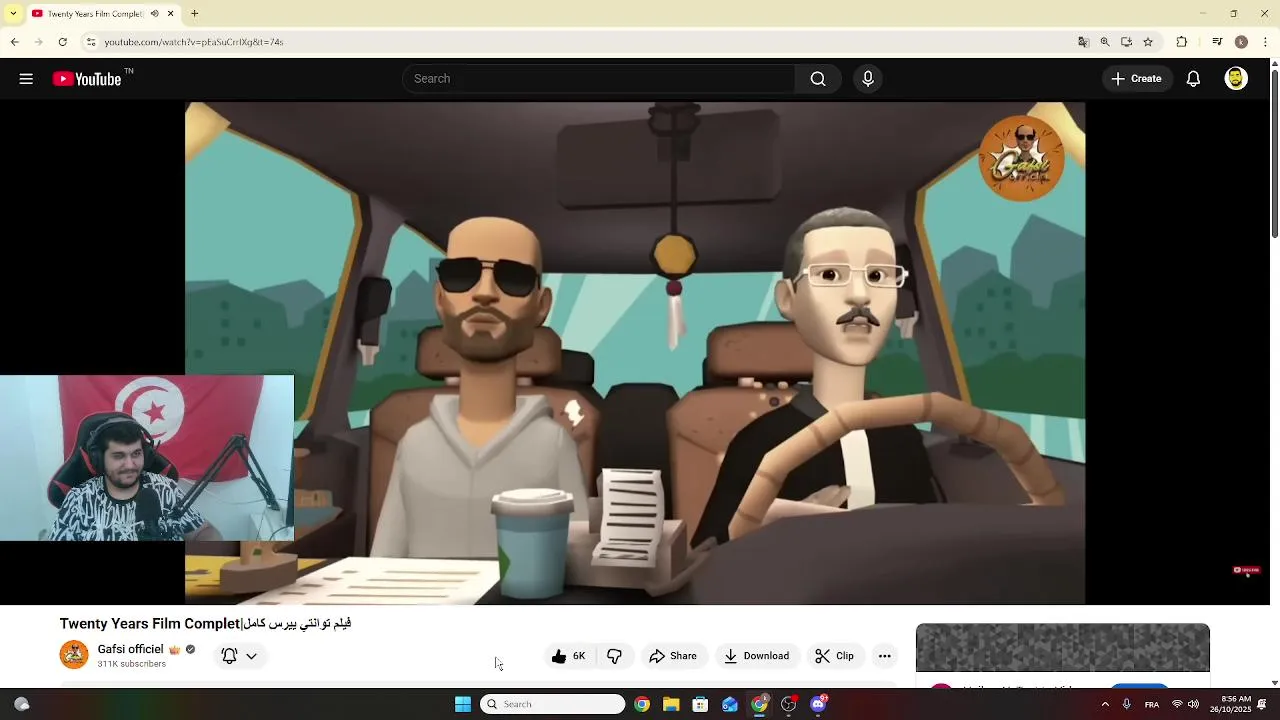This screenshot has width=1280, height=720.
Task: Click the Create button
Action: pyautogui.click(x=1137, y=79)
